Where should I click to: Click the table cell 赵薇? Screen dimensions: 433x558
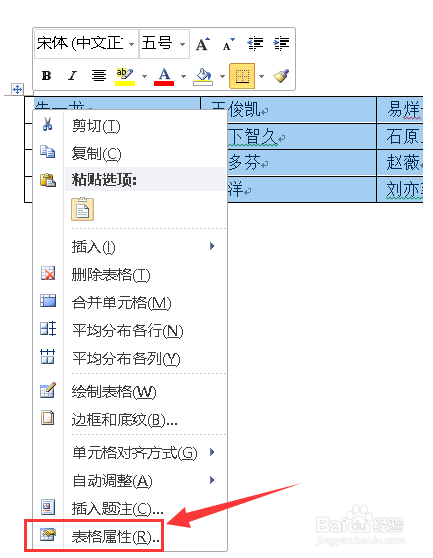400,163
